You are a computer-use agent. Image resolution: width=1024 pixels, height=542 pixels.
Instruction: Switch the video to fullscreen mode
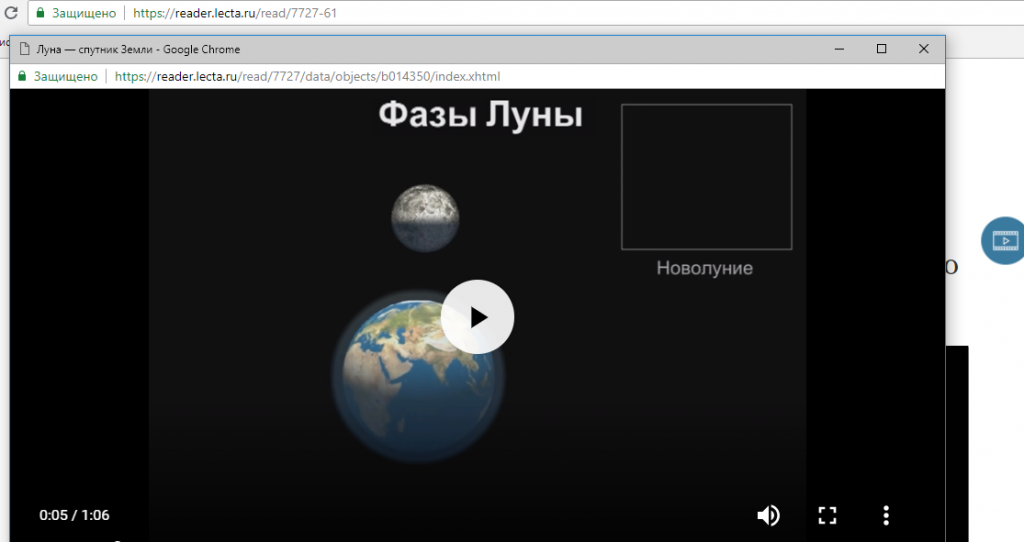(827, 515)
